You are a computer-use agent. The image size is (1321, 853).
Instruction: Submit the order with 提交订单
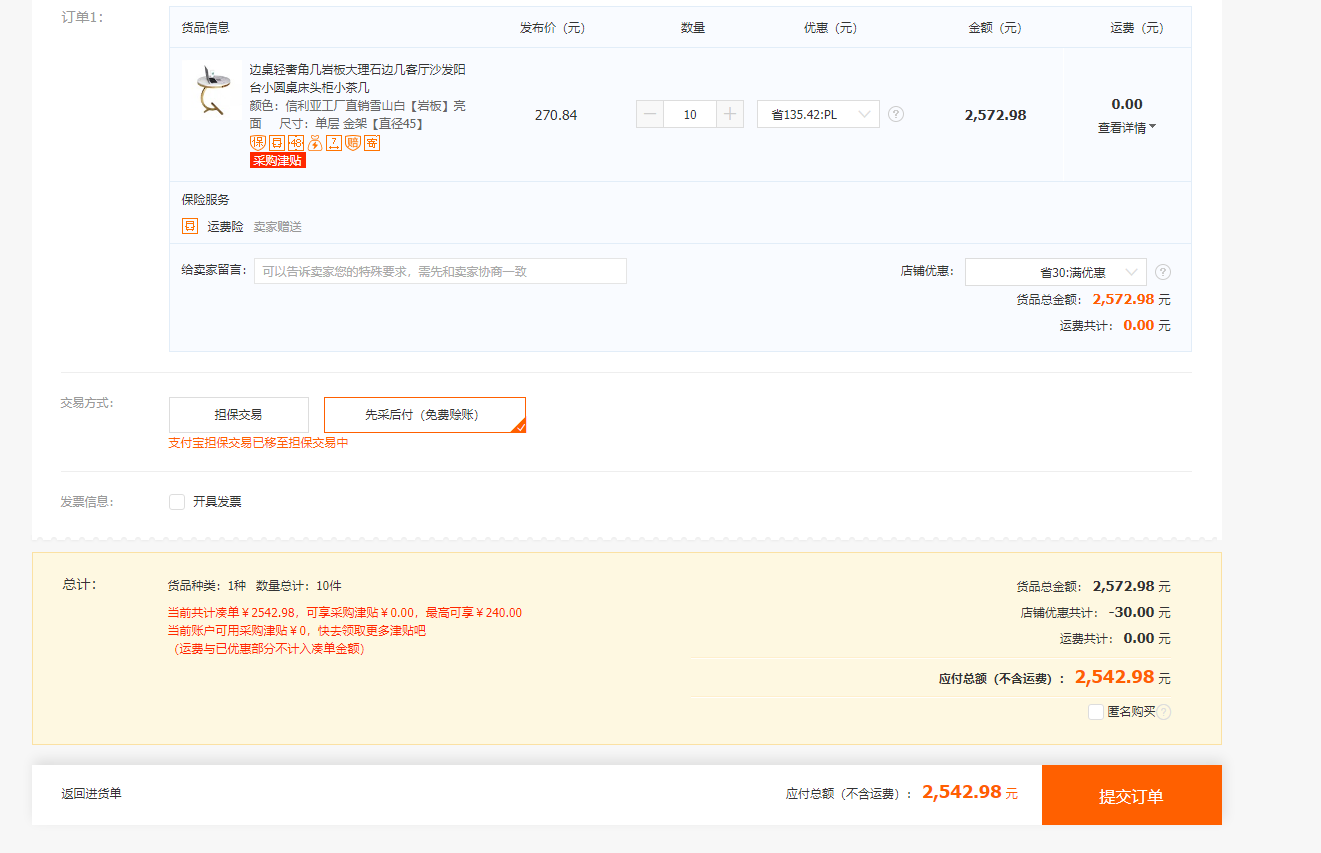coord(1131,796)
